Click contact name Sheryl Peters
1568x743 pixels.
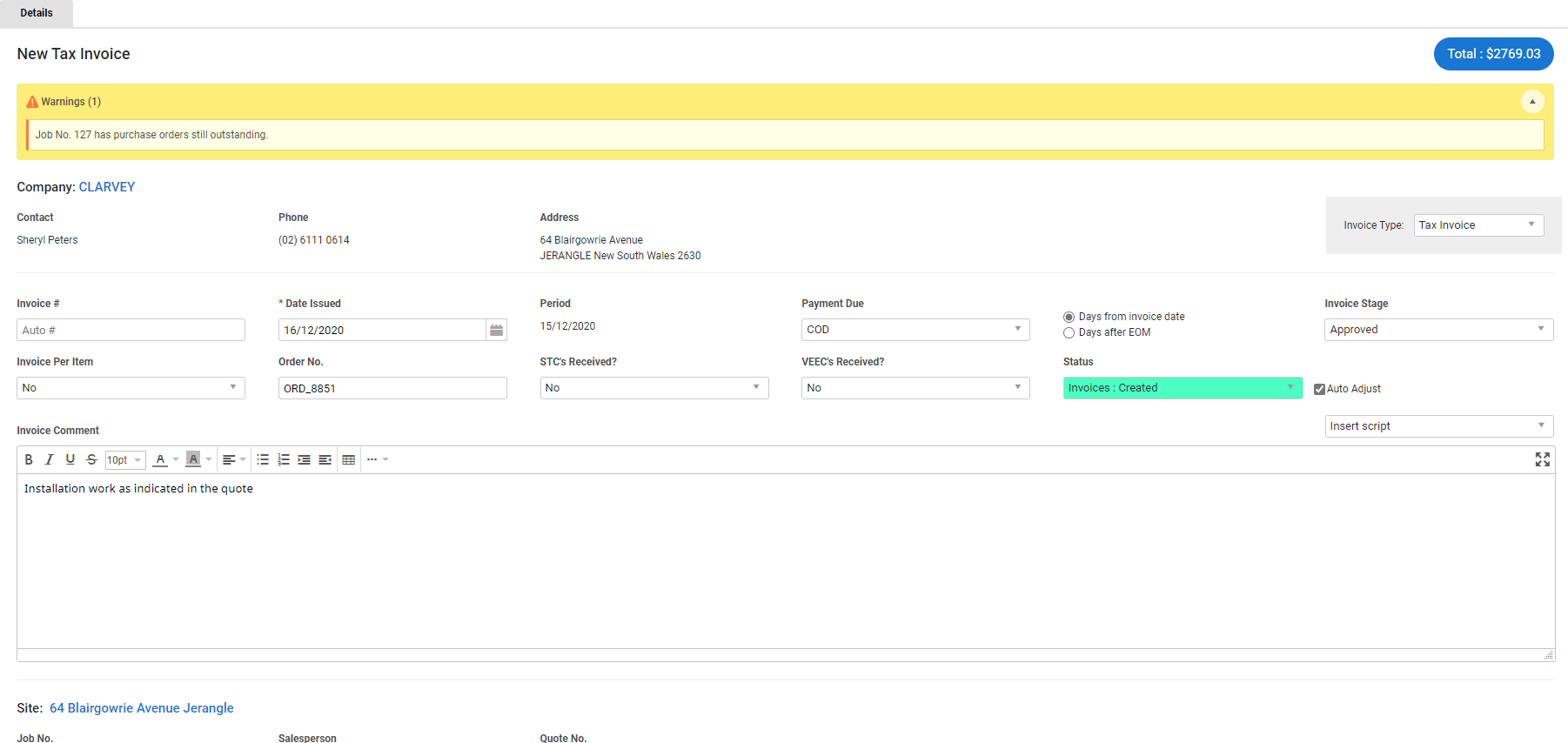click(x=47, y=240)
